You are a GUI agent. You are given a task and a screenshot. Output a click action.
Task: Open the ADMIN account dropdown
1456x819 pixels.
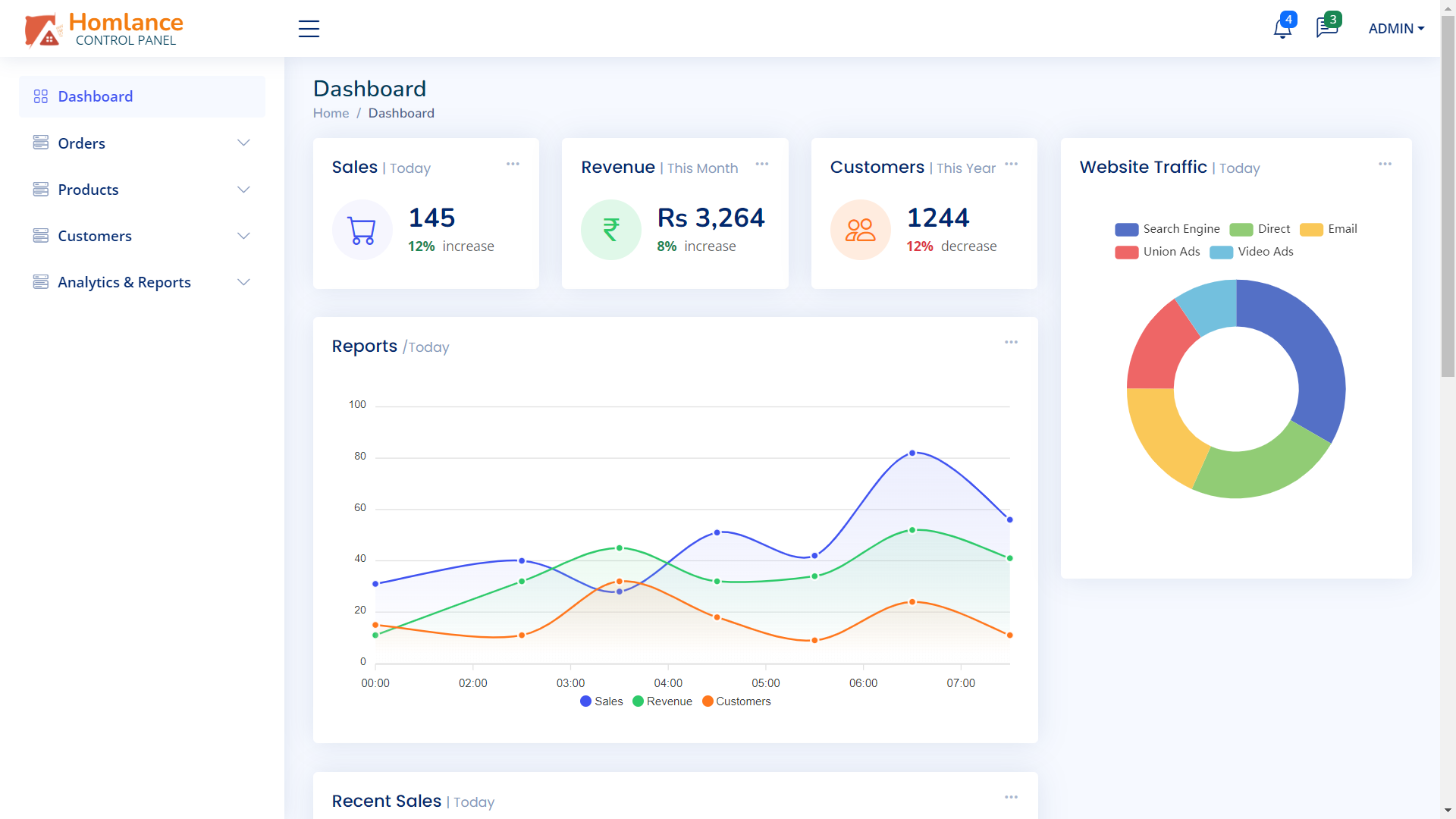[1396, 28]
